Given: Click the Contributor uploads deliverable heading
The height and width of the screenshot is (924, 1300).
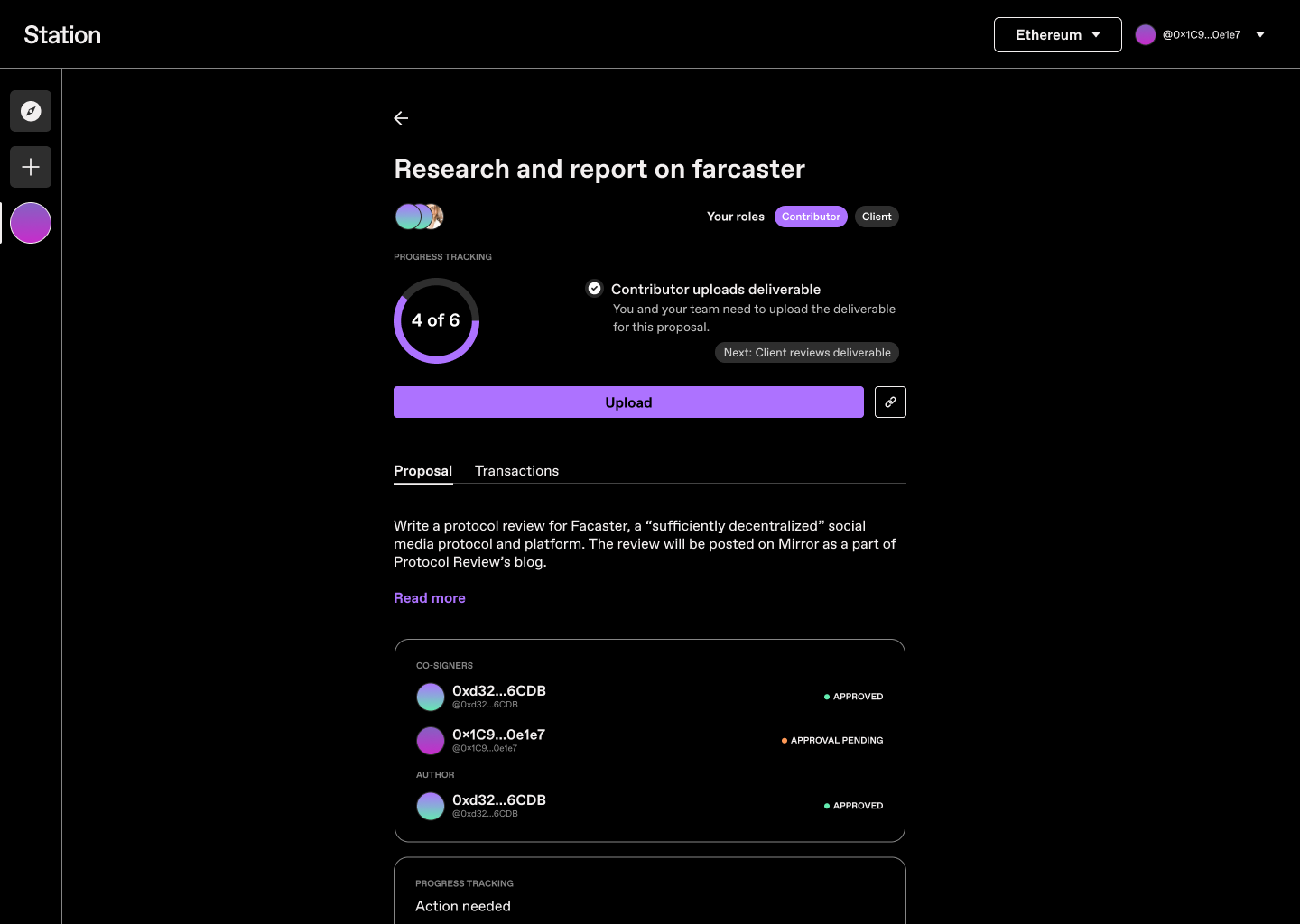Looking at the screenshot, I should pos(716,290).
